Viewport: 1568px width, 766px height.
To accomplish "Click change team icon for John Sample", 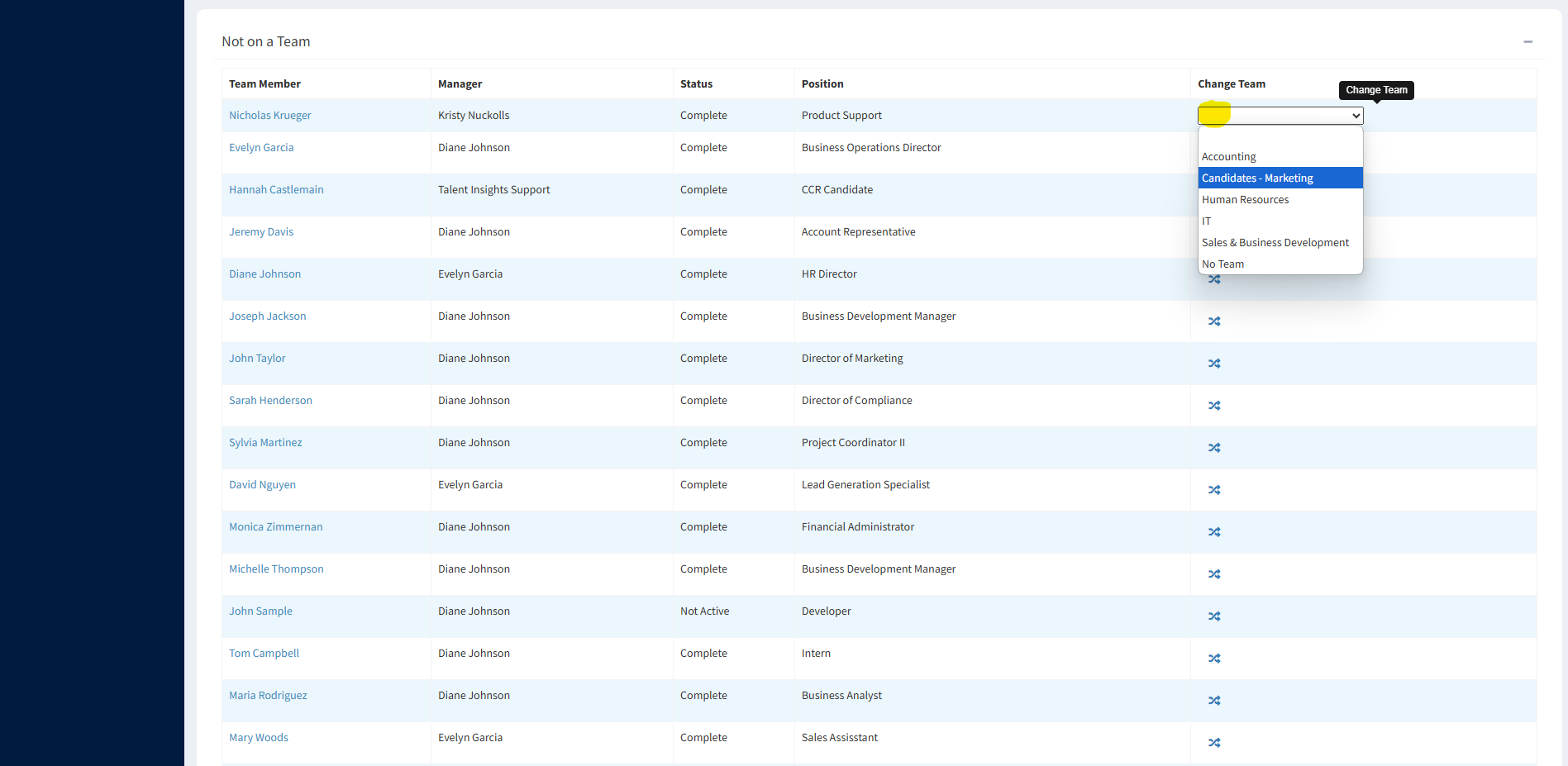I will [1213, 616].
